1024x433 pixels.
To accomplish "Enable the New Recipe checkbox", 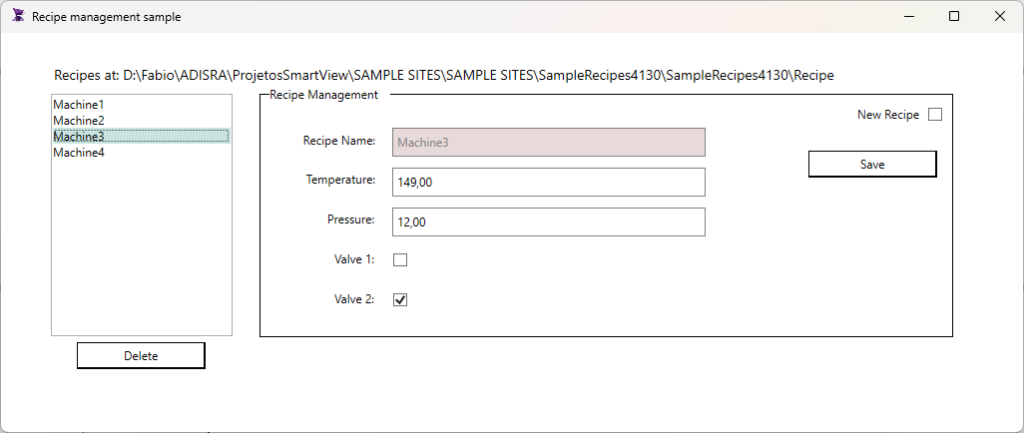I will (935, 115).
